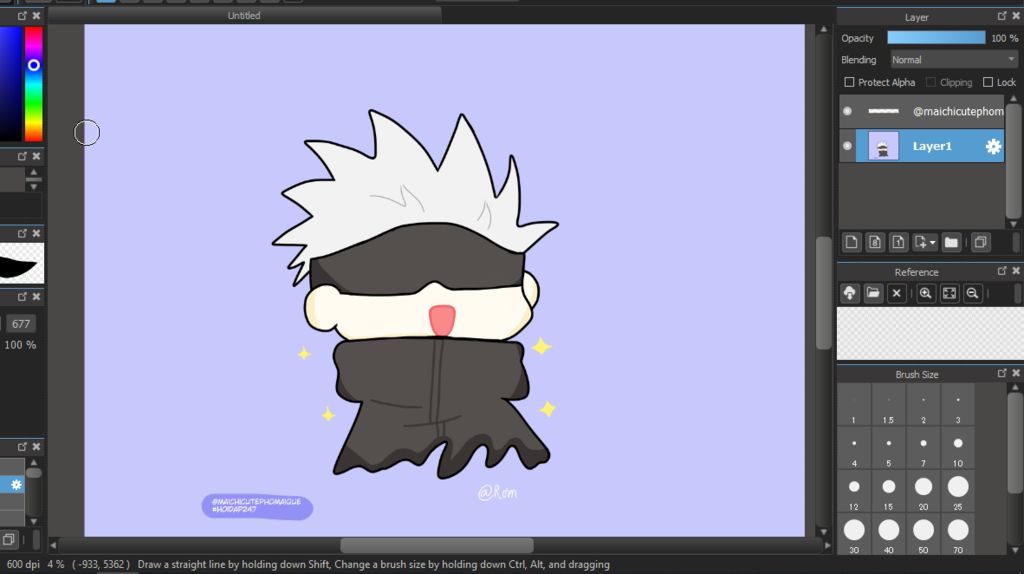Hide the @maichicutephom layer
This screenshot has width=1024, height=574.
tap(847, 111)
